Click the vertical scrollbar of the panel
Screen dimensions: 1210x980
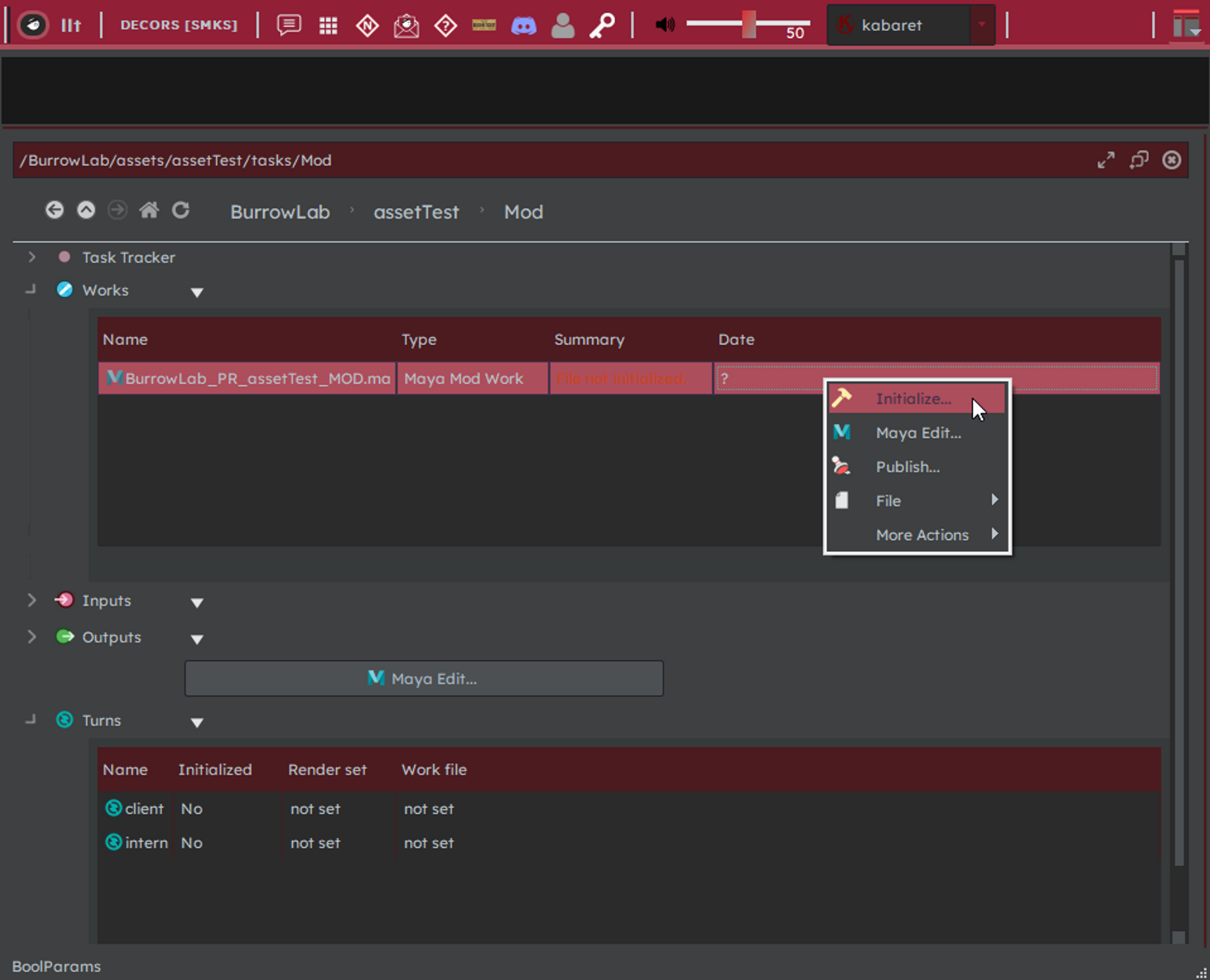coord(1179,563)
